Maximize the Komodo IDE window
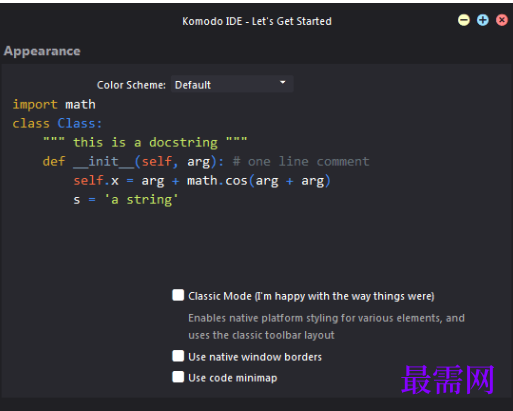This screenshot has width=513, height=411. 483,20
